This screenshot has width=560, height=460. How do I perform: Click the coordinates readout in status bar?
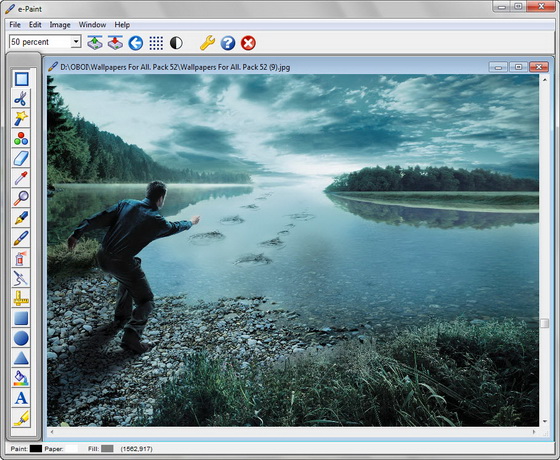136,449
